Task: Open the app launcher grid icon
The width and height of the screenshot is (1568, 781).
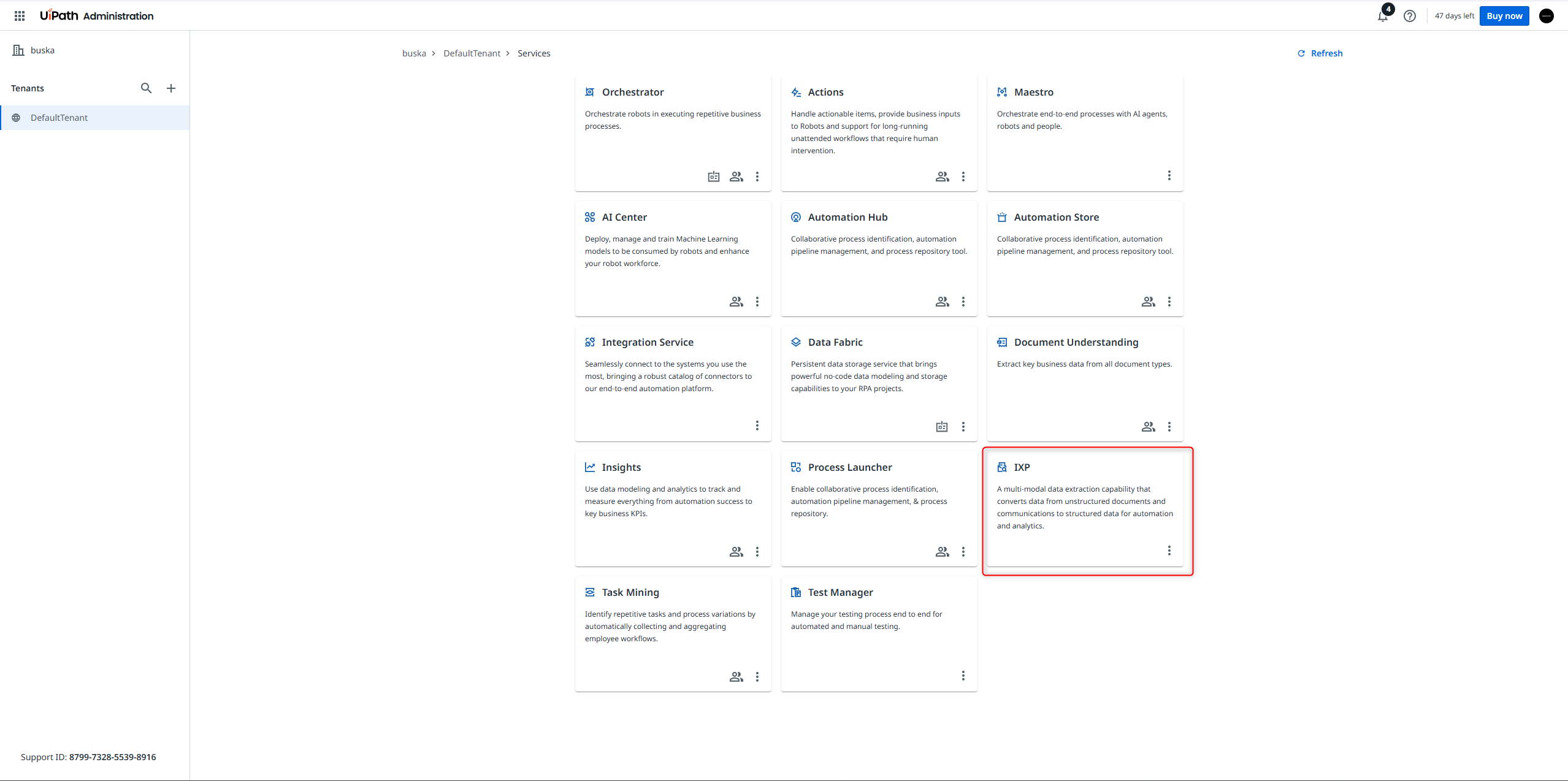Action: click(20, 16)
